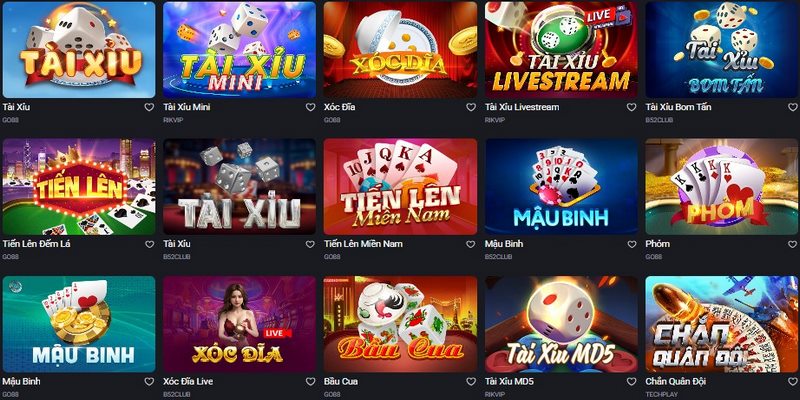The image size is (800, 400).
Task: Favorite the Tài Xỉu GO88 game with heart icon
Action: [x=149, y=107]
